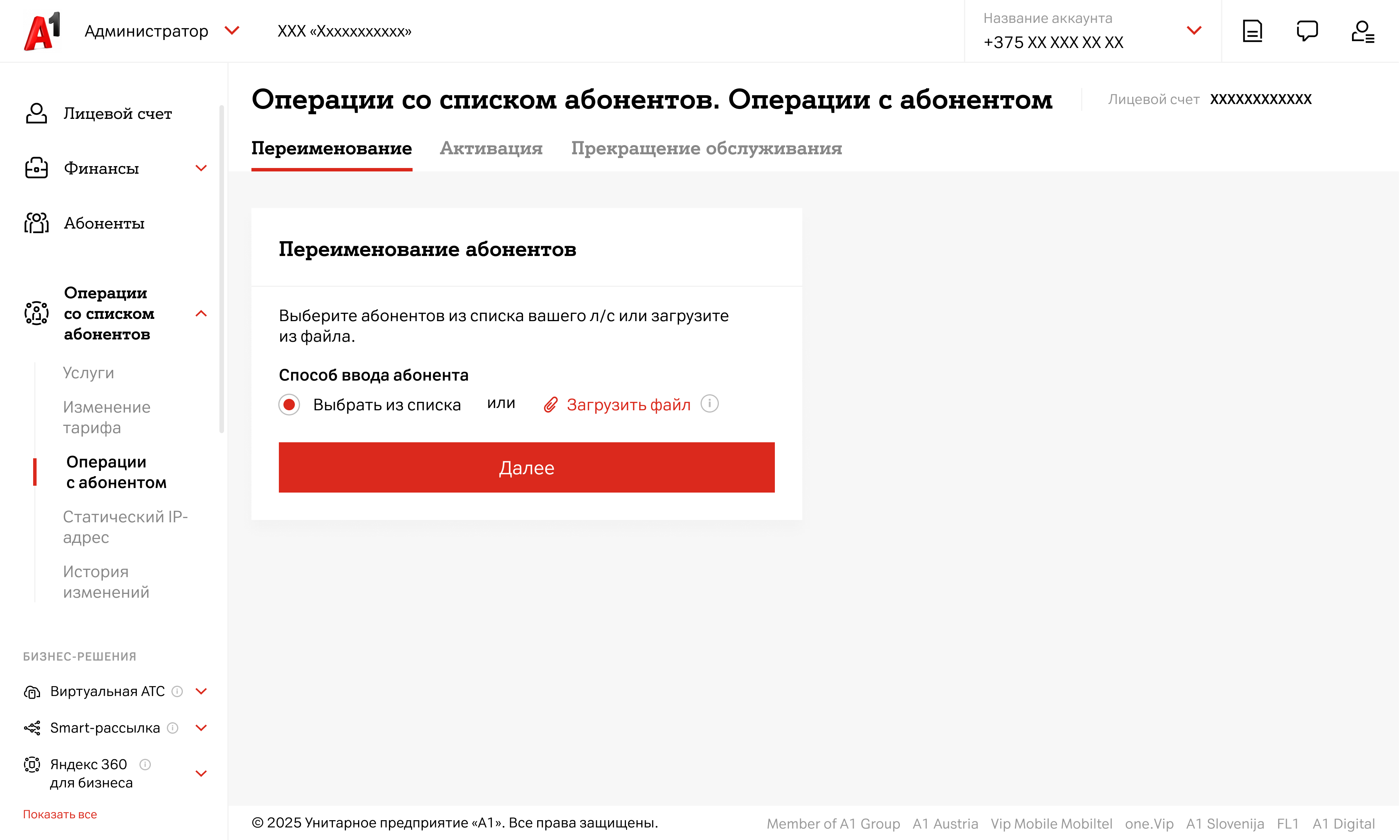Expand the Финансы sidebar section
This screenshot has width=1400, height=840.
pyautogui.click(x=201, y=168)
